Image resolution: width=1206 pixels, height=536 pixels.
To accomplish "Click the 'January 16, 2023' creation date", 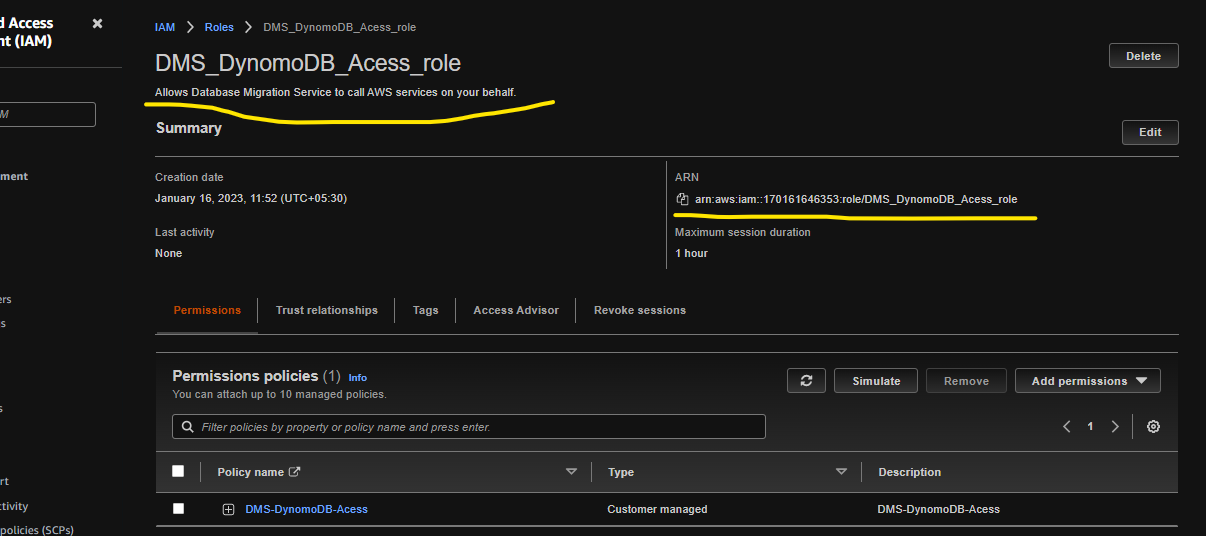I will click(x=251, y=198).
